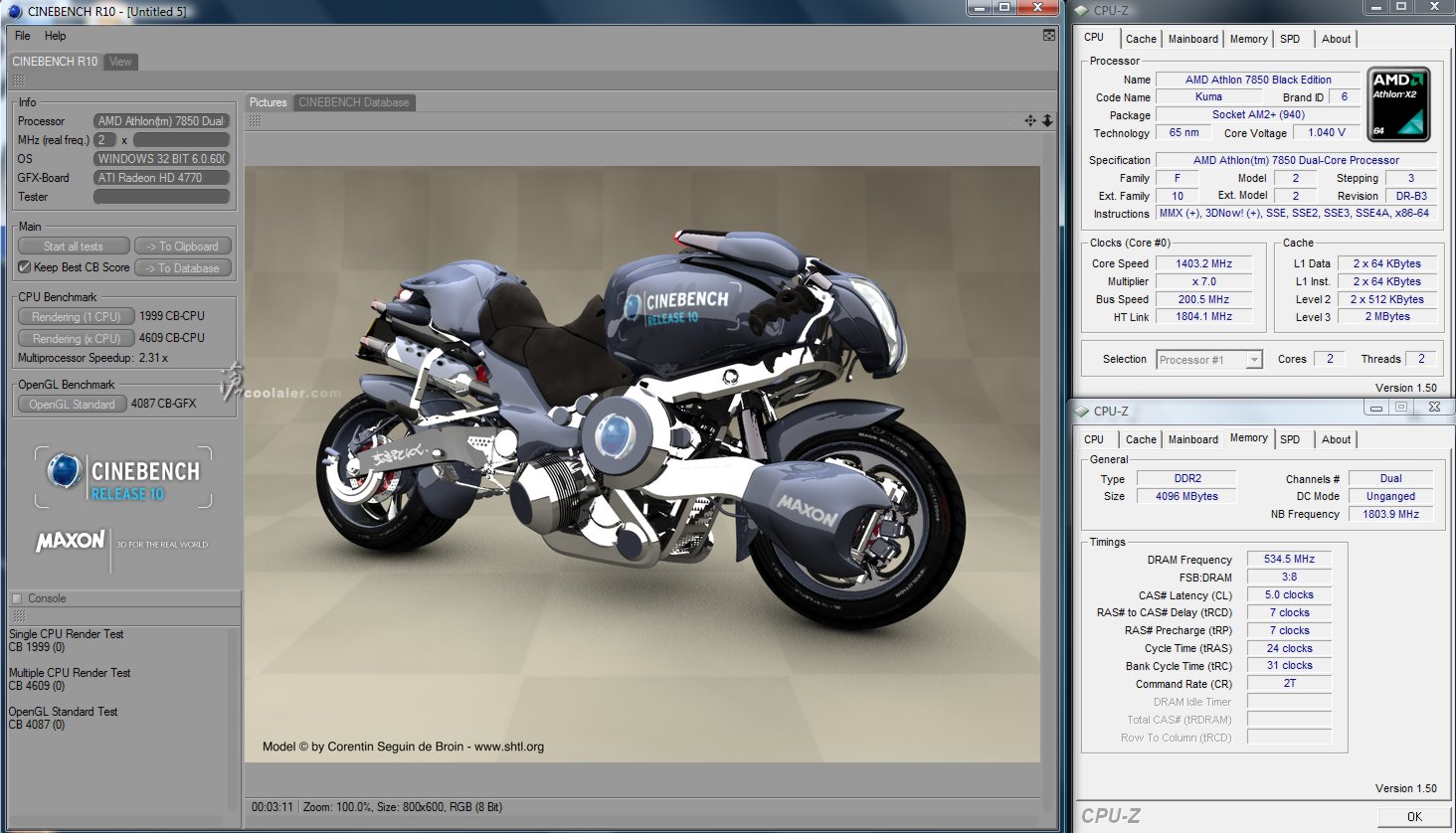Click the GFX-Board field ATI Radeon HD 4770
The width and height of the screenshot is (1456, 833).
(161, 178)
